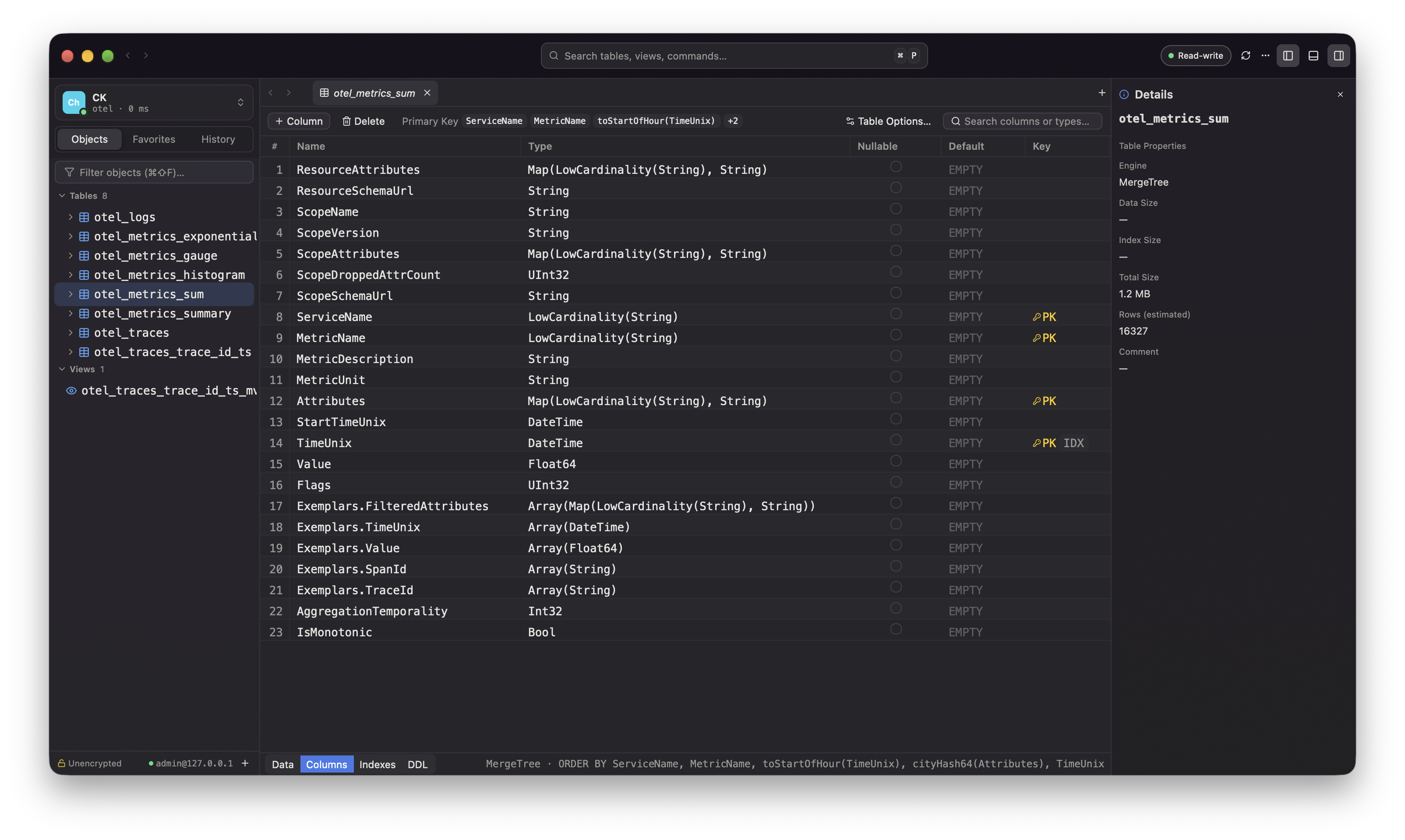This screenshot has width=1405, height=840.
Task: Collapse the Tables section
Action: point(62,195)
